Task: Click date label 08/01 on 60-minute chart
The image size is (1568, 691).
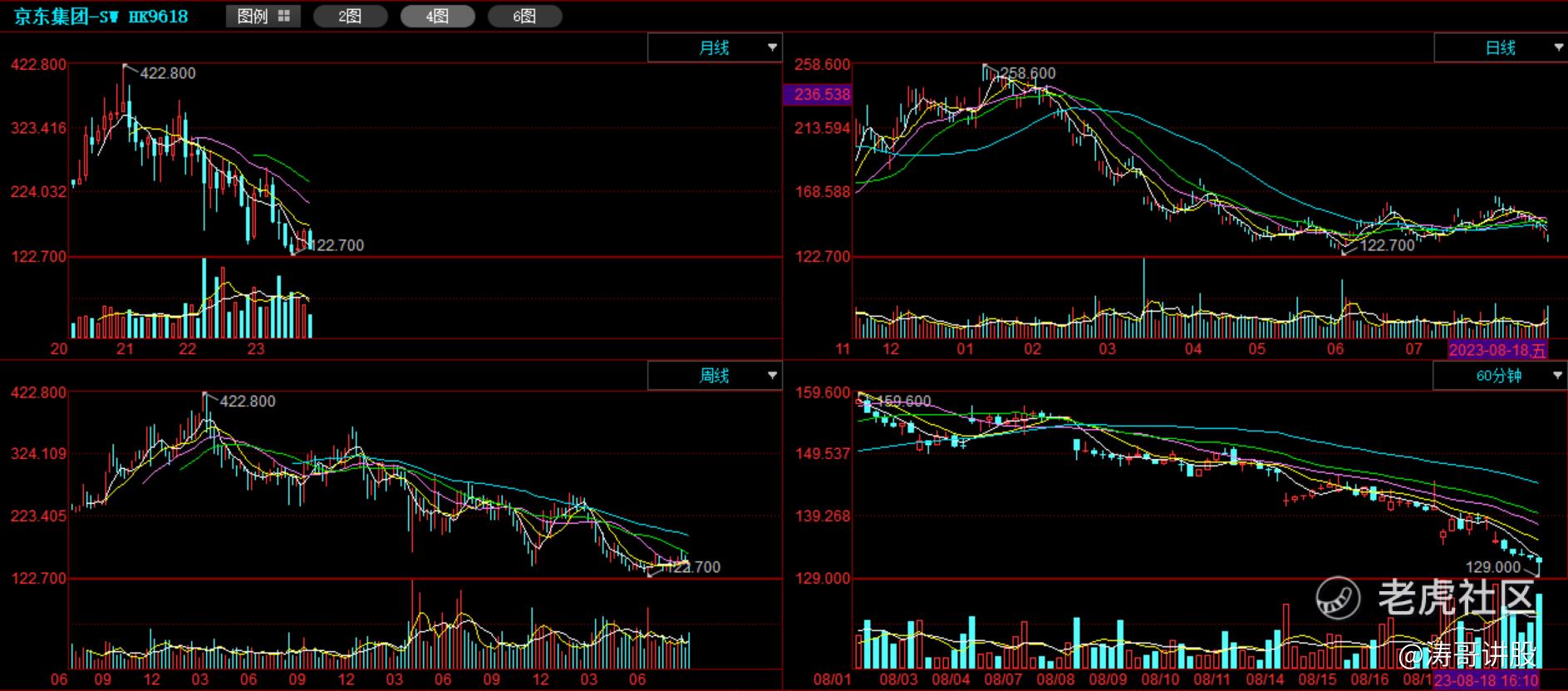Action: coord(833,679)
